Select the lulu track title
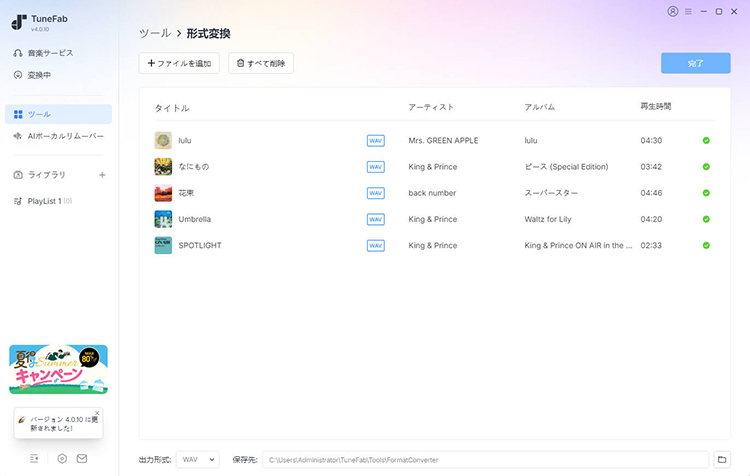 point(185,141)
